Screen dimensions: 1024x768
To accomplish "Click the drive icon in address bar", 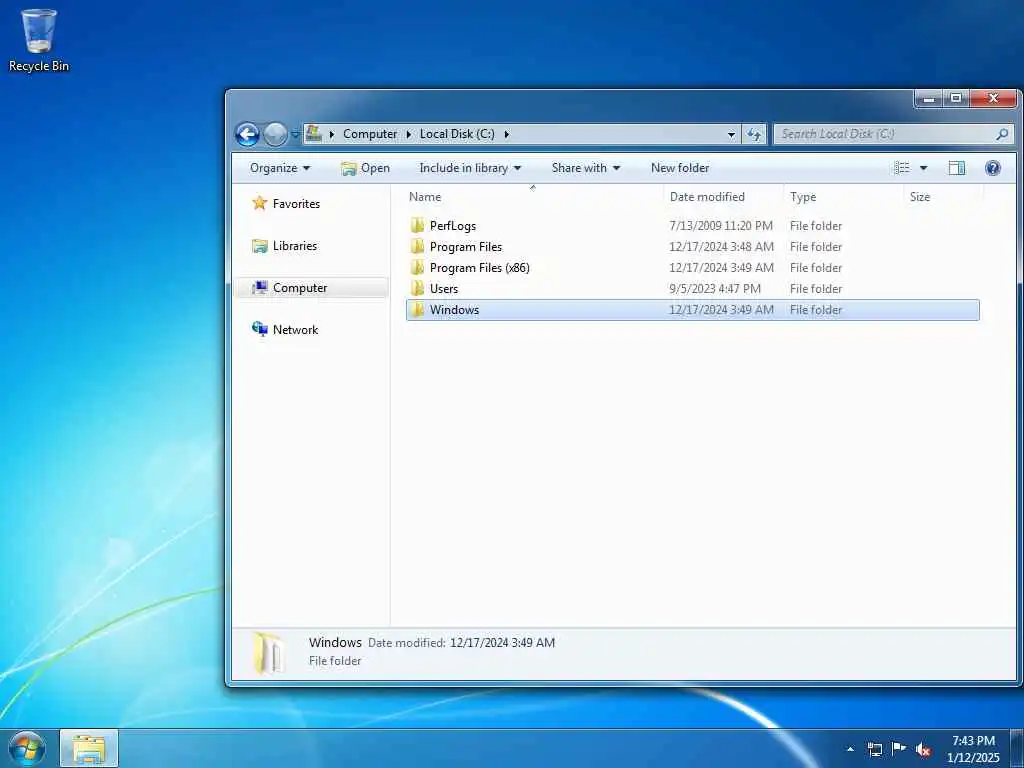I will [314, 134].
